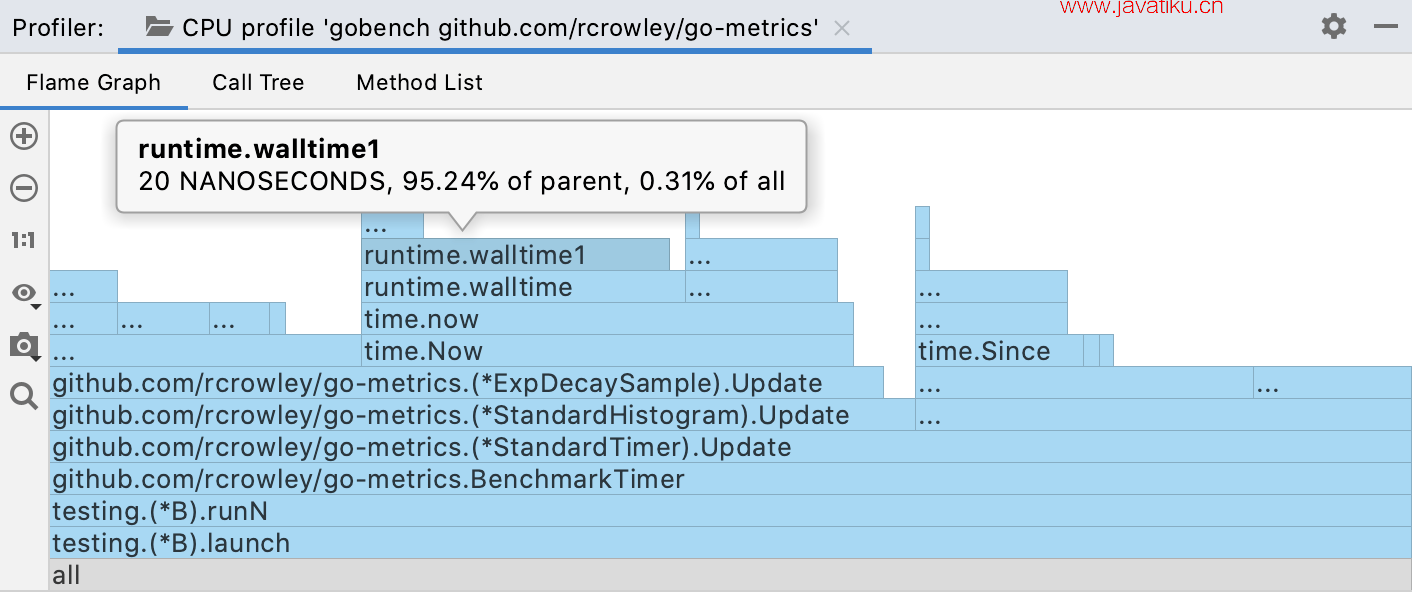This screenshot has height=592, width=1412.
Task: Open profiler settings gear
Action: 1334,26
